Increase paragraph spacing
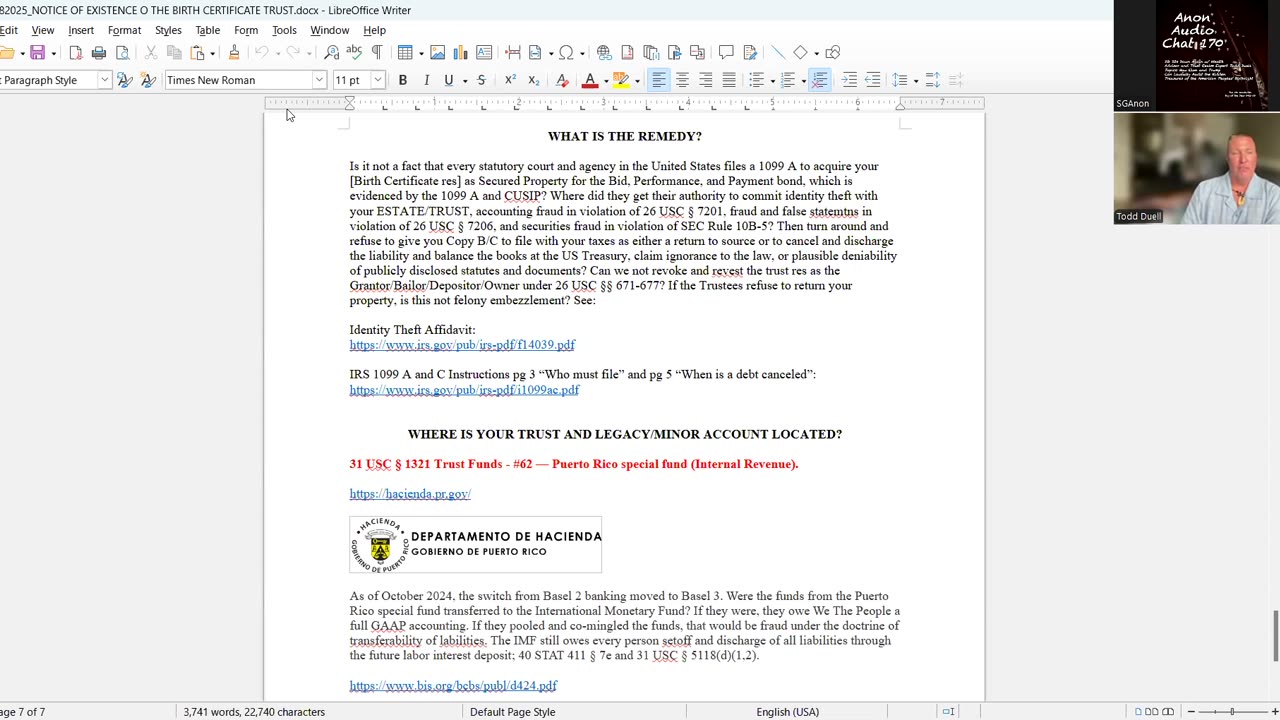The height and width of the screenshot is (720, 1280). coord(933,80)
